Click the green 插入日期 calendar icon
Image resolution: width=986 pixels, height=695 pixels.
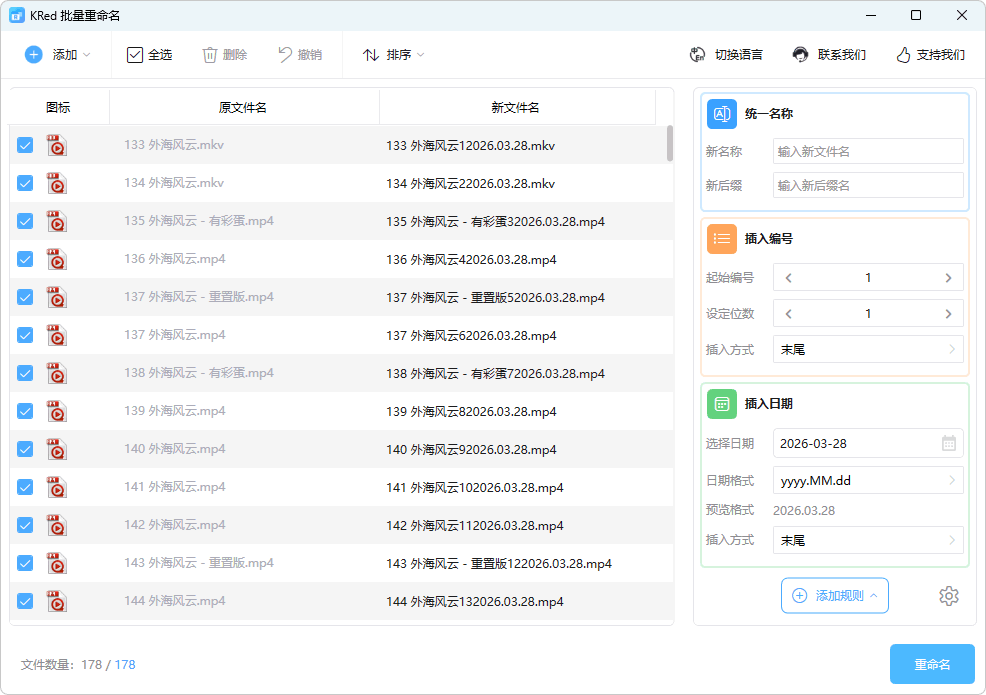722,404
